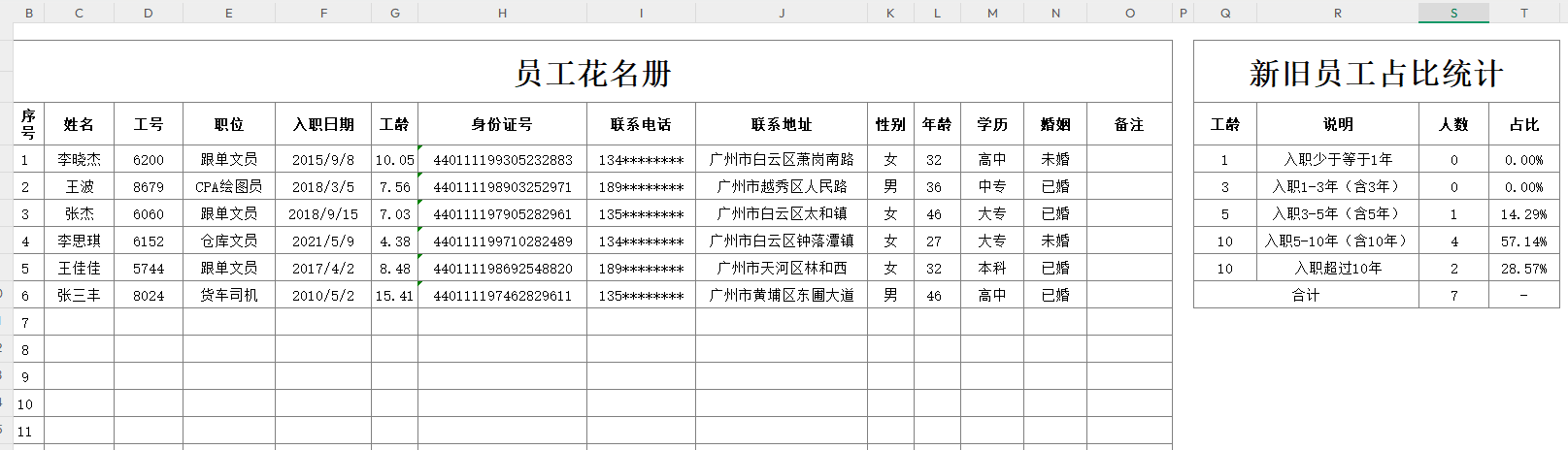Click ID number 440111197462829611 cell

[502, 295]
